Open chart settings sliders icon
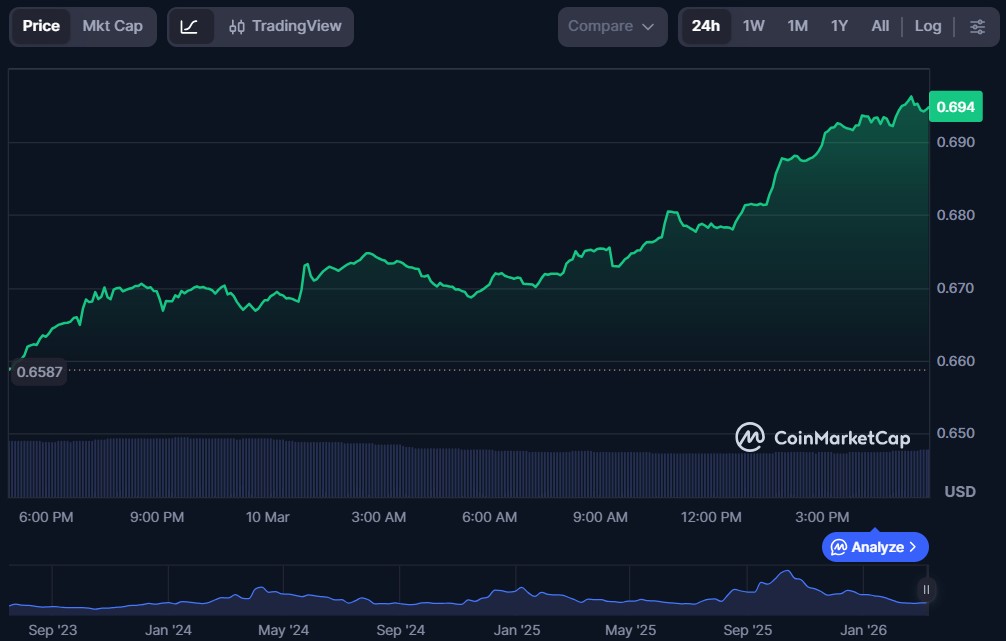The height and width of the screenshot is (641, 1006). [x=977, y=27]
